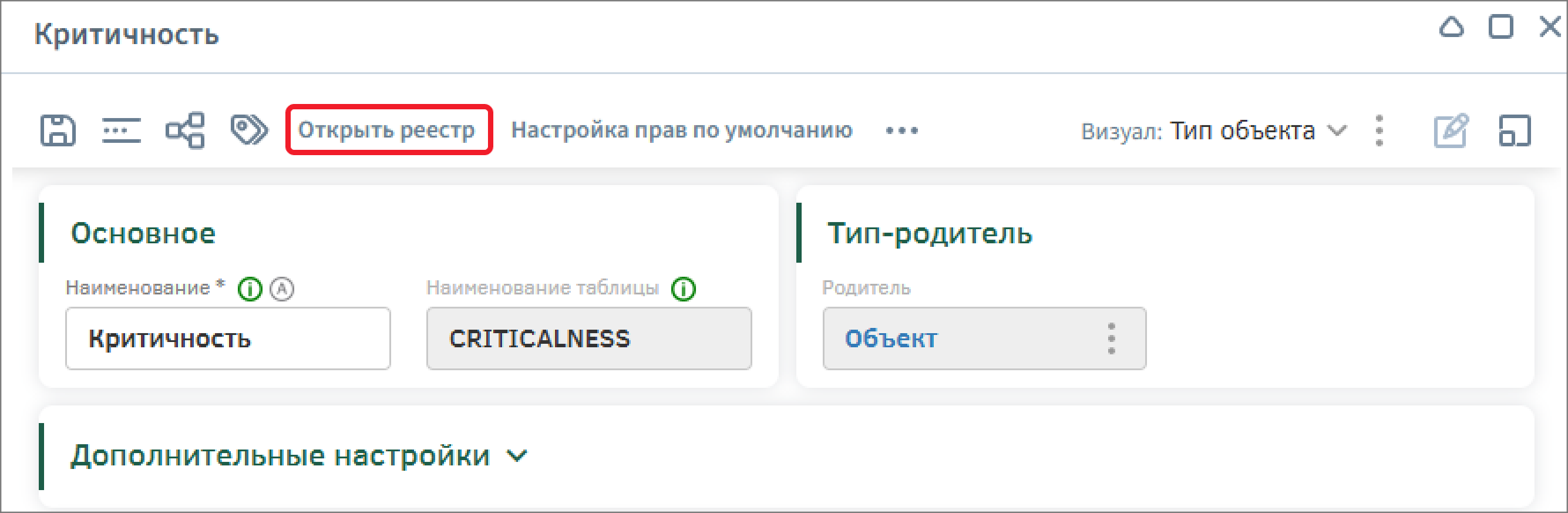
Task: Click the dashed list lines toolbar icon
Action: (x=122, y=130)
